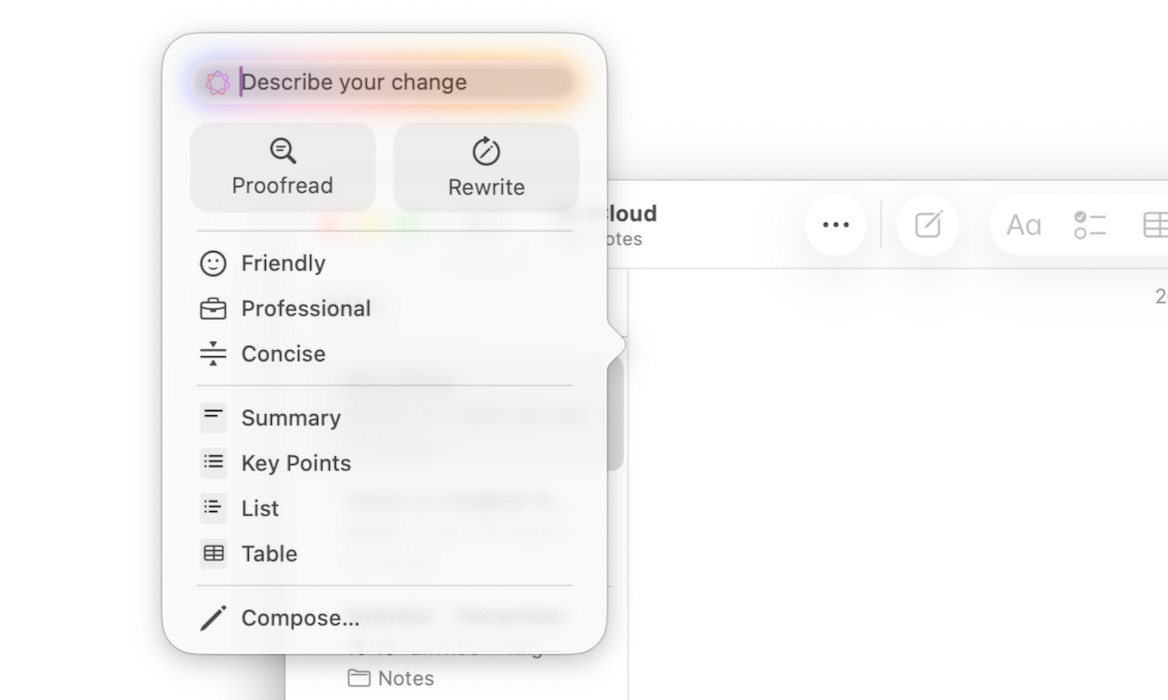1168x700 pixels.
Task: Format the text as a List
Action: 259,508
